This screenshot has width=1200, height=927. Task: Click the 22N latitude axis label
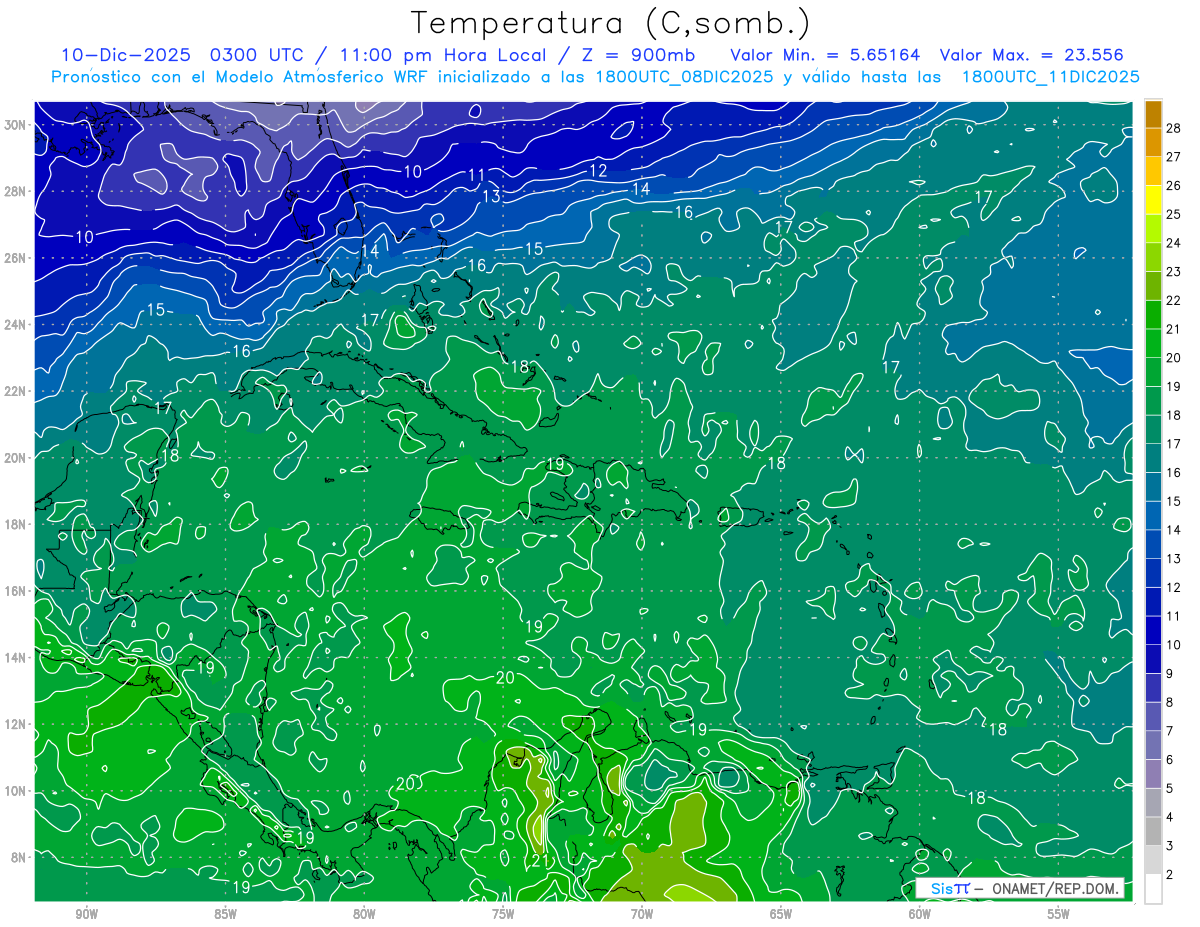click(x=15, y=391)
